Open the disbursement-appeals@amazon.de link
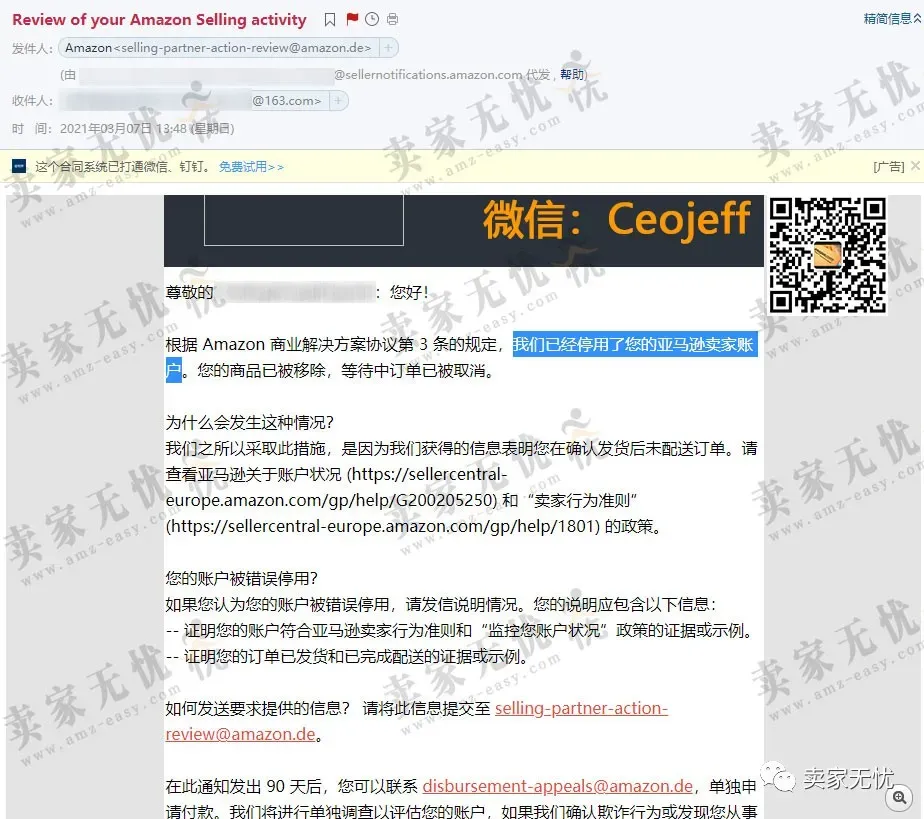The height and width of the screenshot is (819, 924). (x=557, y=786)
